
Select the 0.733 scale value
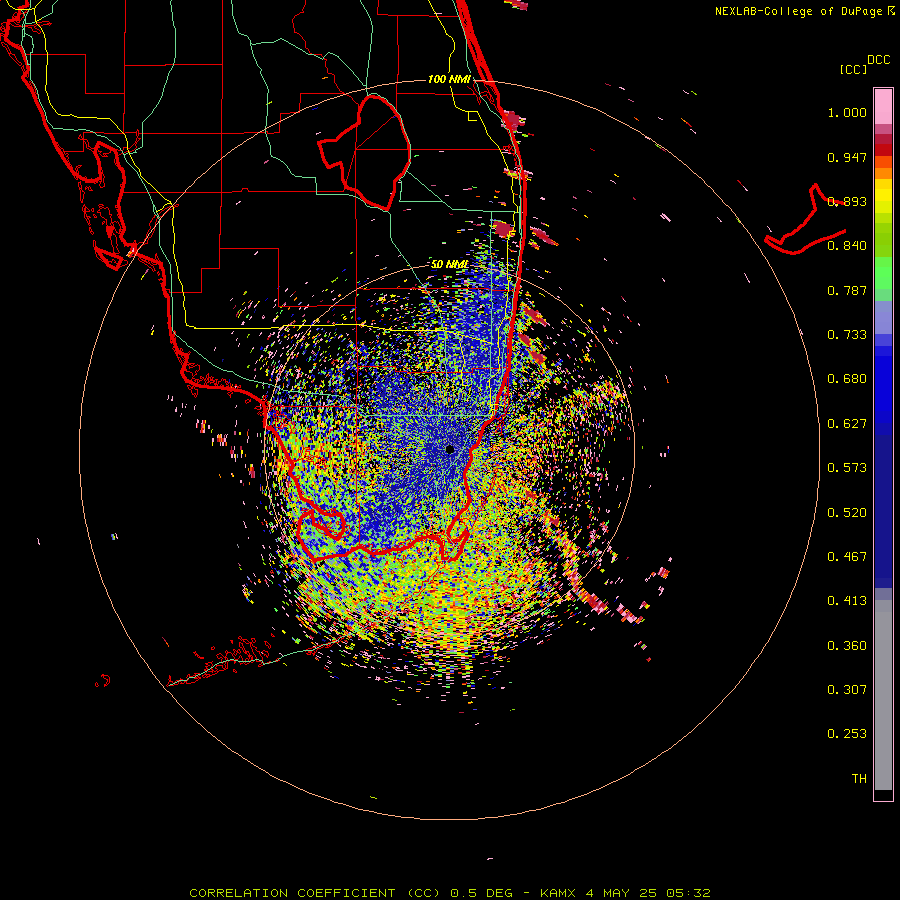click(847, 335)
